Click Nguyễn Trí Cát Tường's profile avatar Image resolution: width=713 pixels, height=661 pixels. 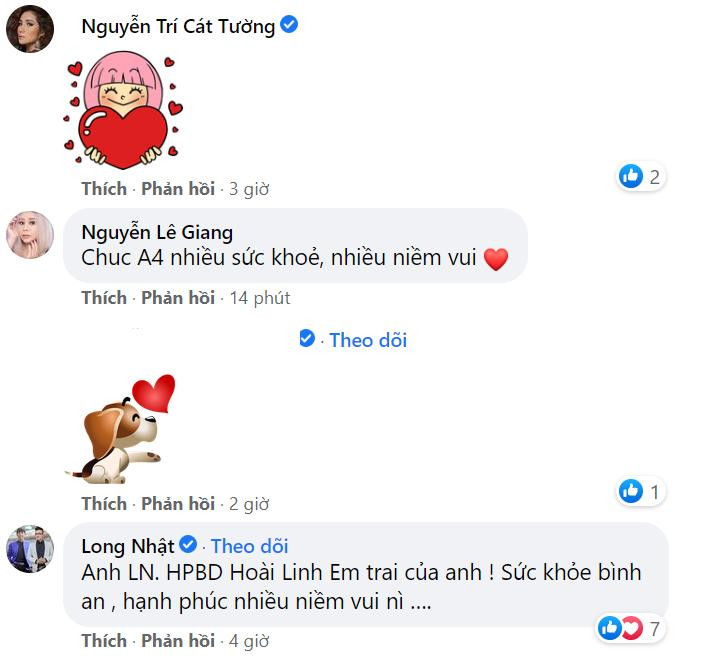[30, 28]
